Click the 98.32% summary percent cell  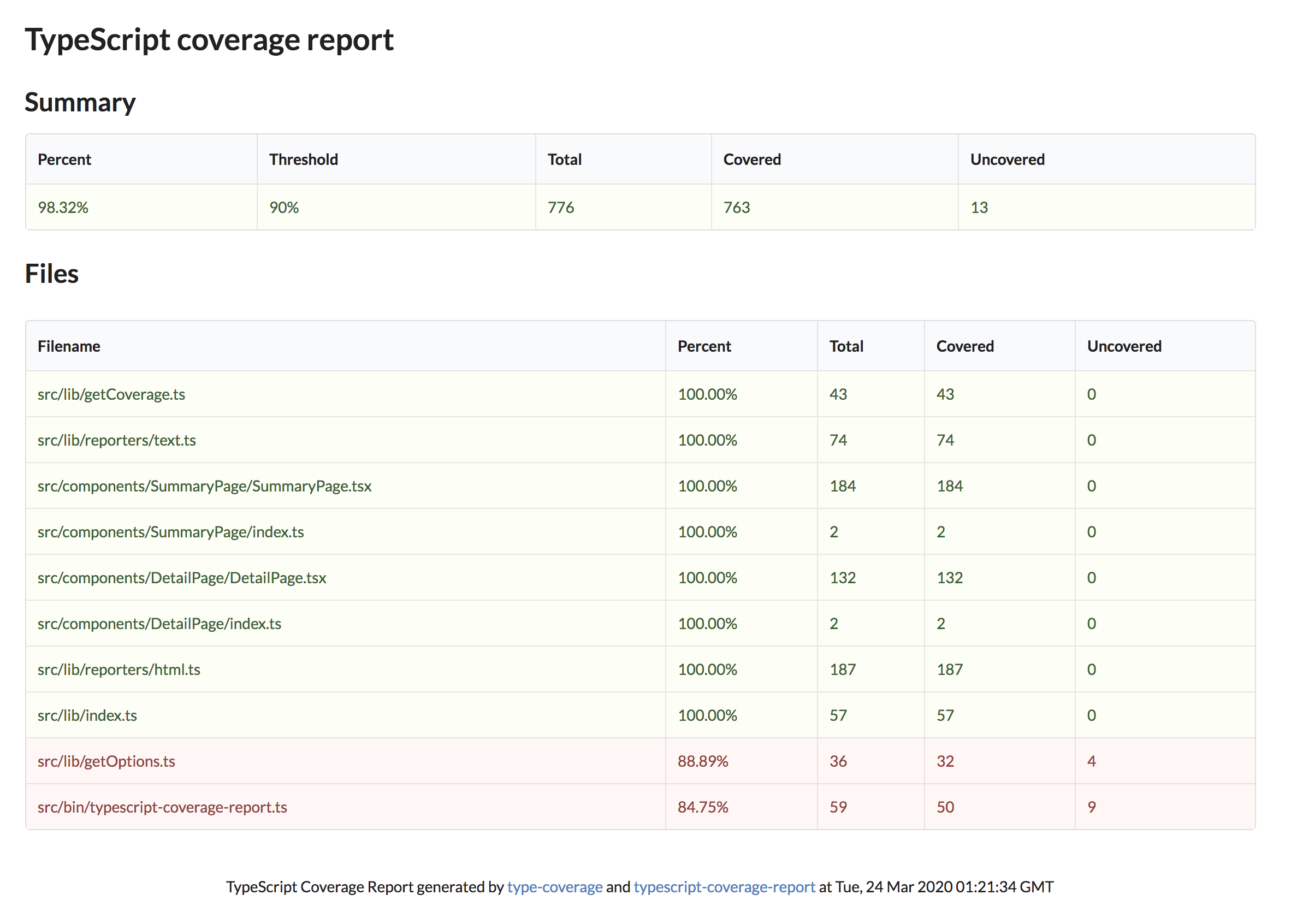click(63, 207)
